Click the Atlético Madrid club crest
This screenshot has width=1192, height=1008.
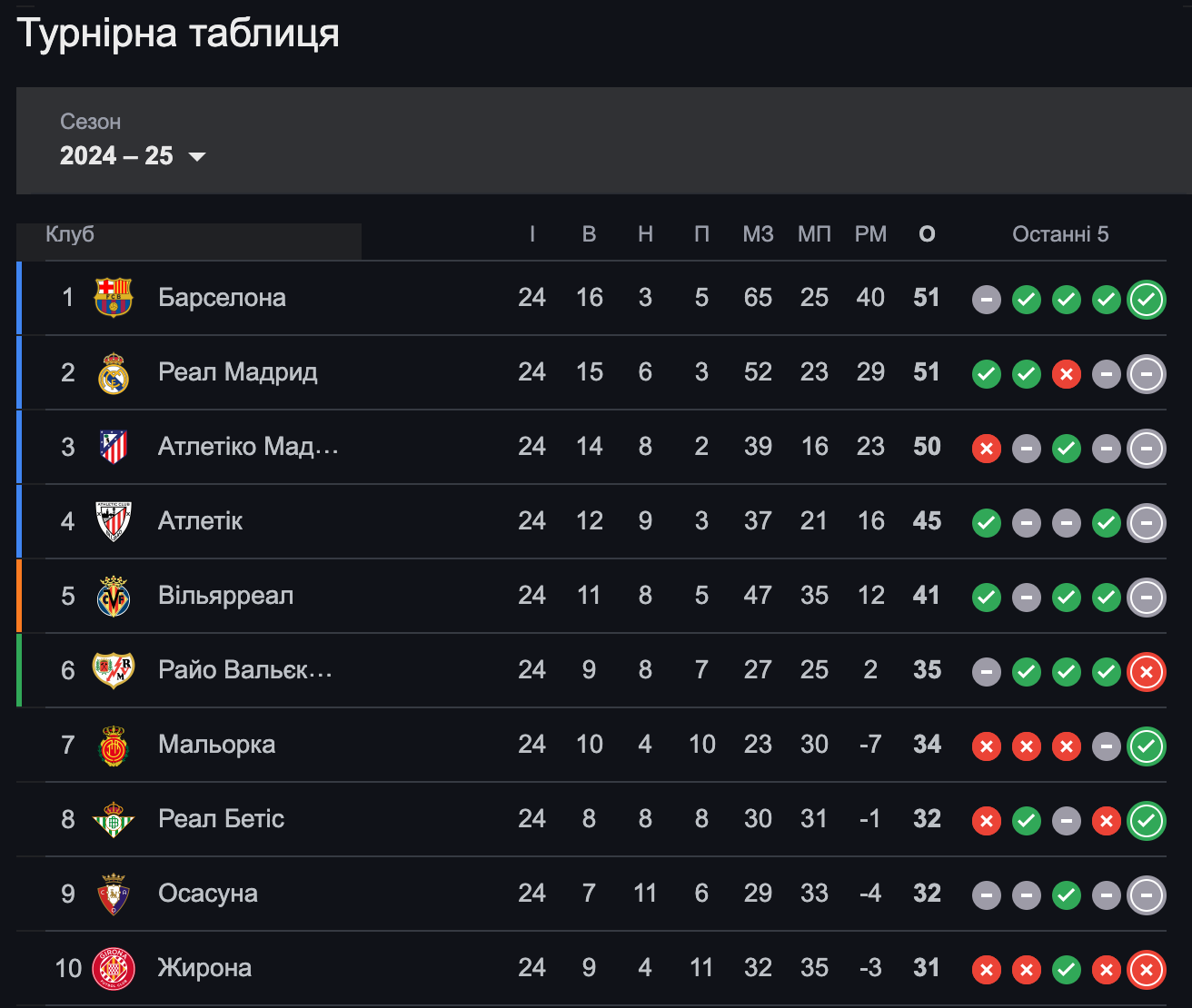[114, 447]
